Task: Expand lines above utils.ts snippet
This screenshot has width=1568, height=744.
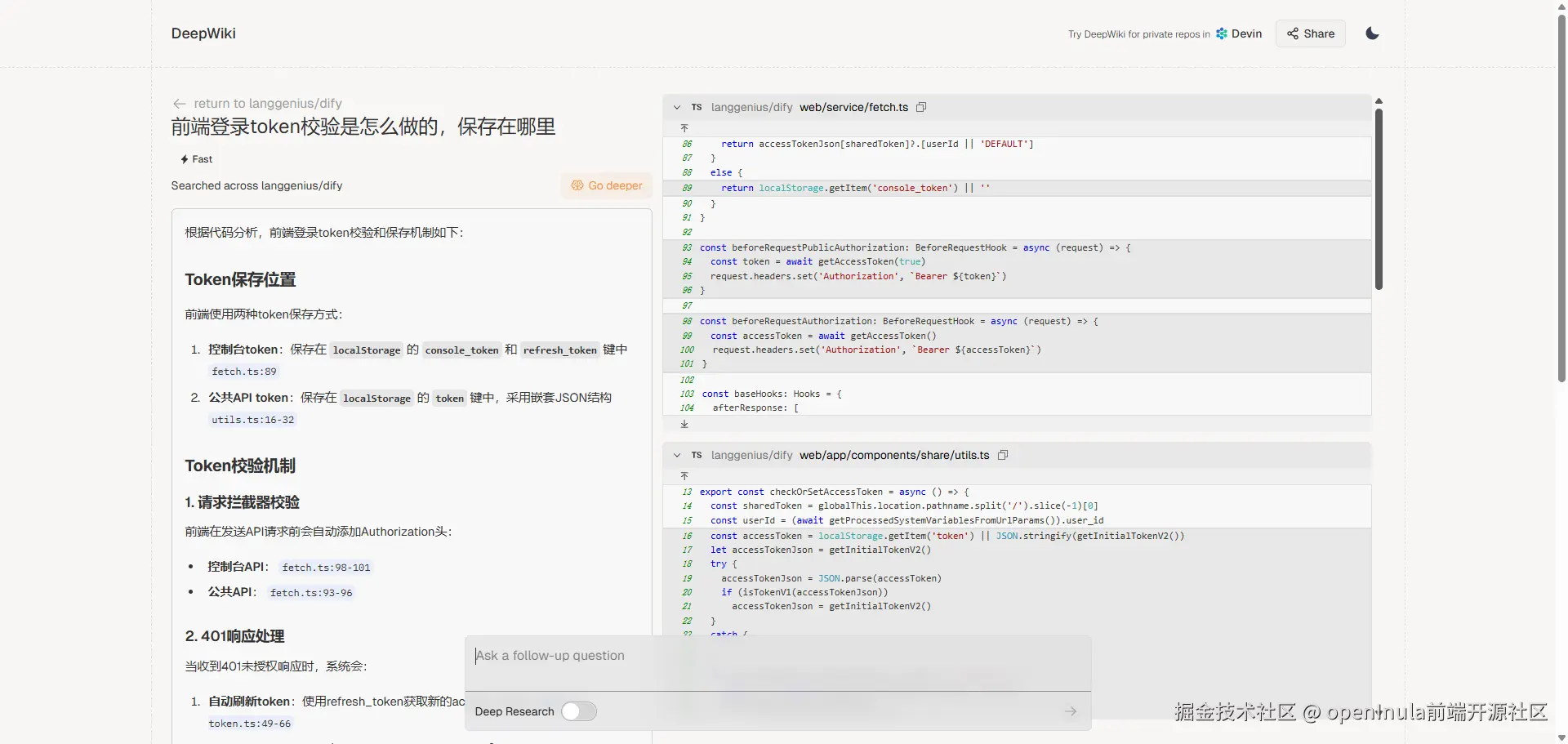Action: point(684,476)
